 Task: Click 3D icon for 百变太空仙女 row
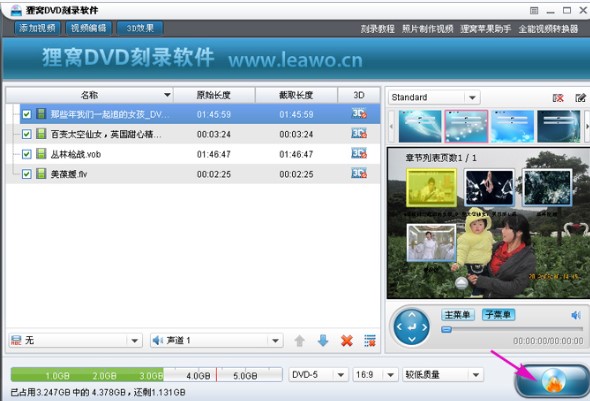[359, 133]
